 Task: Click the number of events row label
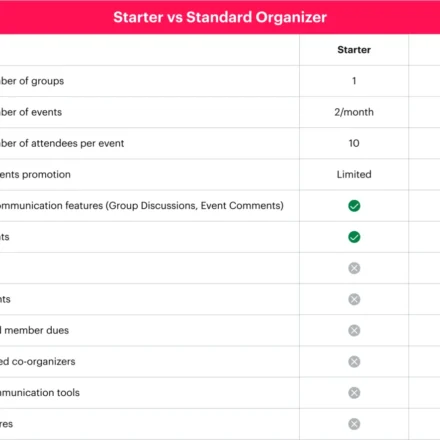tap(31, 112)
